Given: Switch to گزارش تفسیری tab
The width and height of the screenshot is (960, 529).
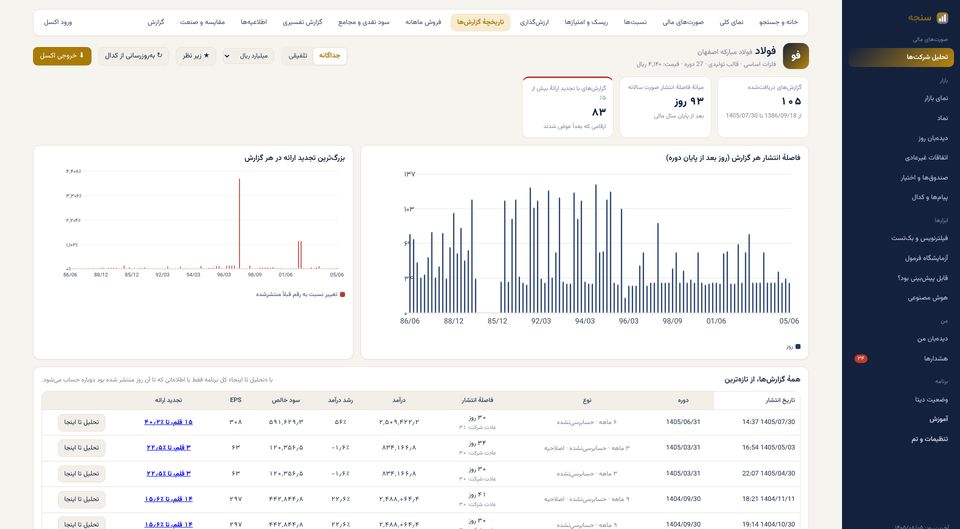Looking at the screenshot, I should [x=302, y=22].
